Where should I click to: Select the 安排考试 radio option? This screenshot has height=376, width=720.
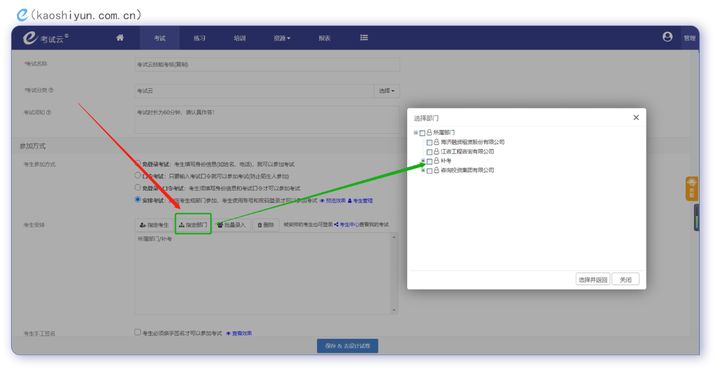pyautogui.click(x=137, y=199)
